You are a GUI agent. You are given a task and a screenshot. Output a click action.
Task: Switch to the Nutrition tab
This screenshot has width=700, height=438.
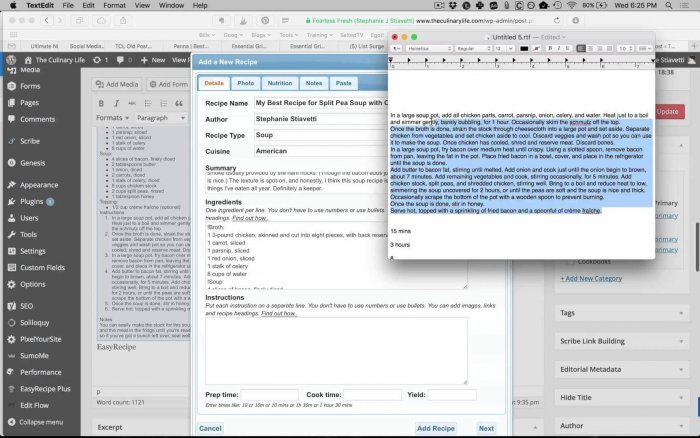tap(280, 83)
